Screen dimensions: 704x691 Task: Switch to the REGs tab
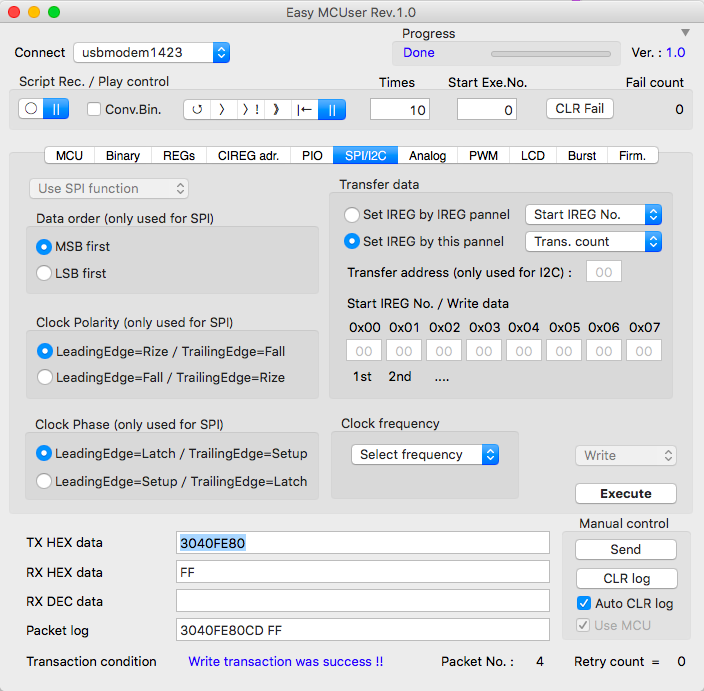(179, 155)
